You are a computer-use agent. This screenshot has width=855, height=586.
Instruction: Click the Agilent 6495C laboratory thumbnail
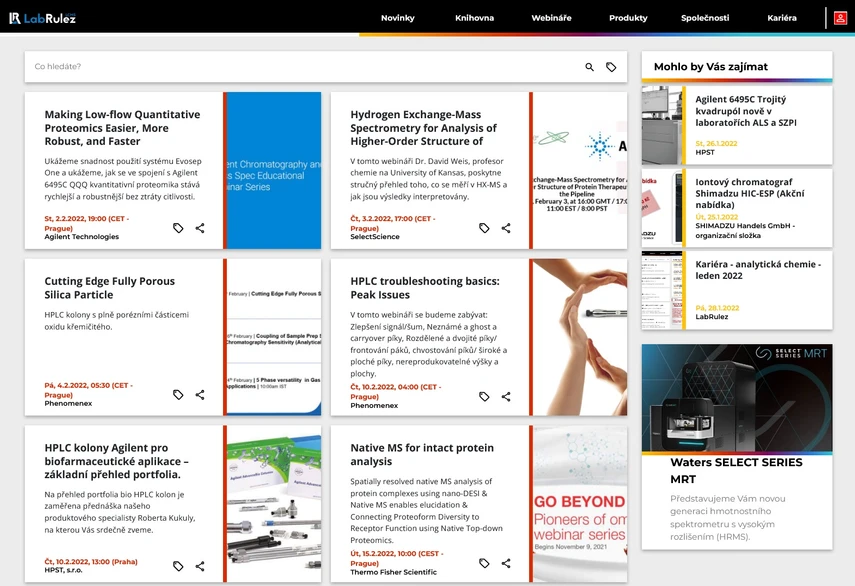(661, 125)
